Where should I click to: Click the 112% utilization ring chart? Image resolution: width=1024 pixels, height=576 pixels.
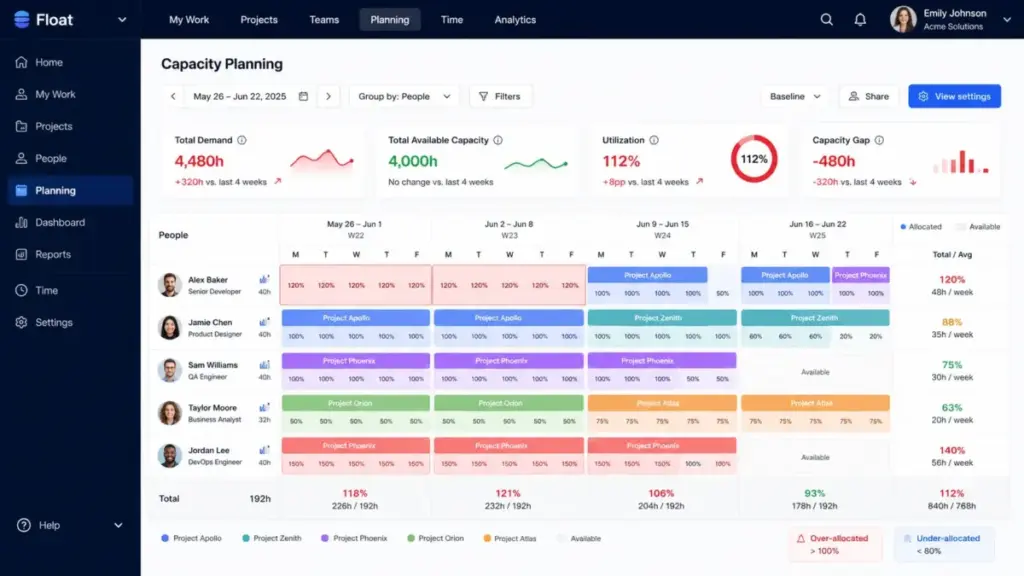pyautogui.click(x=754, y=159)
